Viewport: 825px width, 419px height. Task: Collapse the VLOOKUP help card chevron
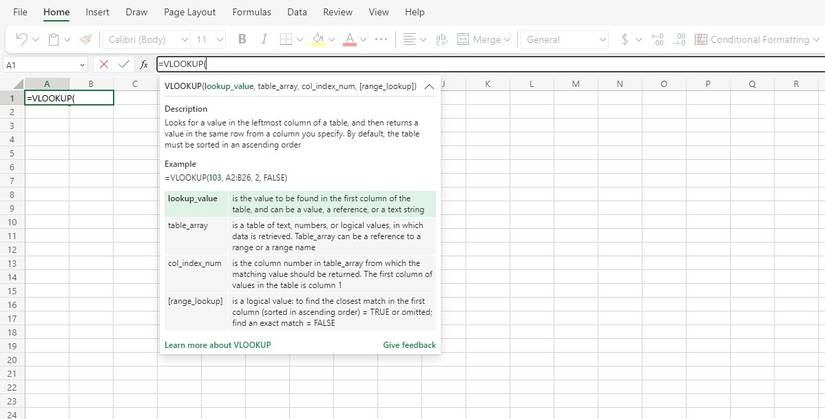[429, 87]
